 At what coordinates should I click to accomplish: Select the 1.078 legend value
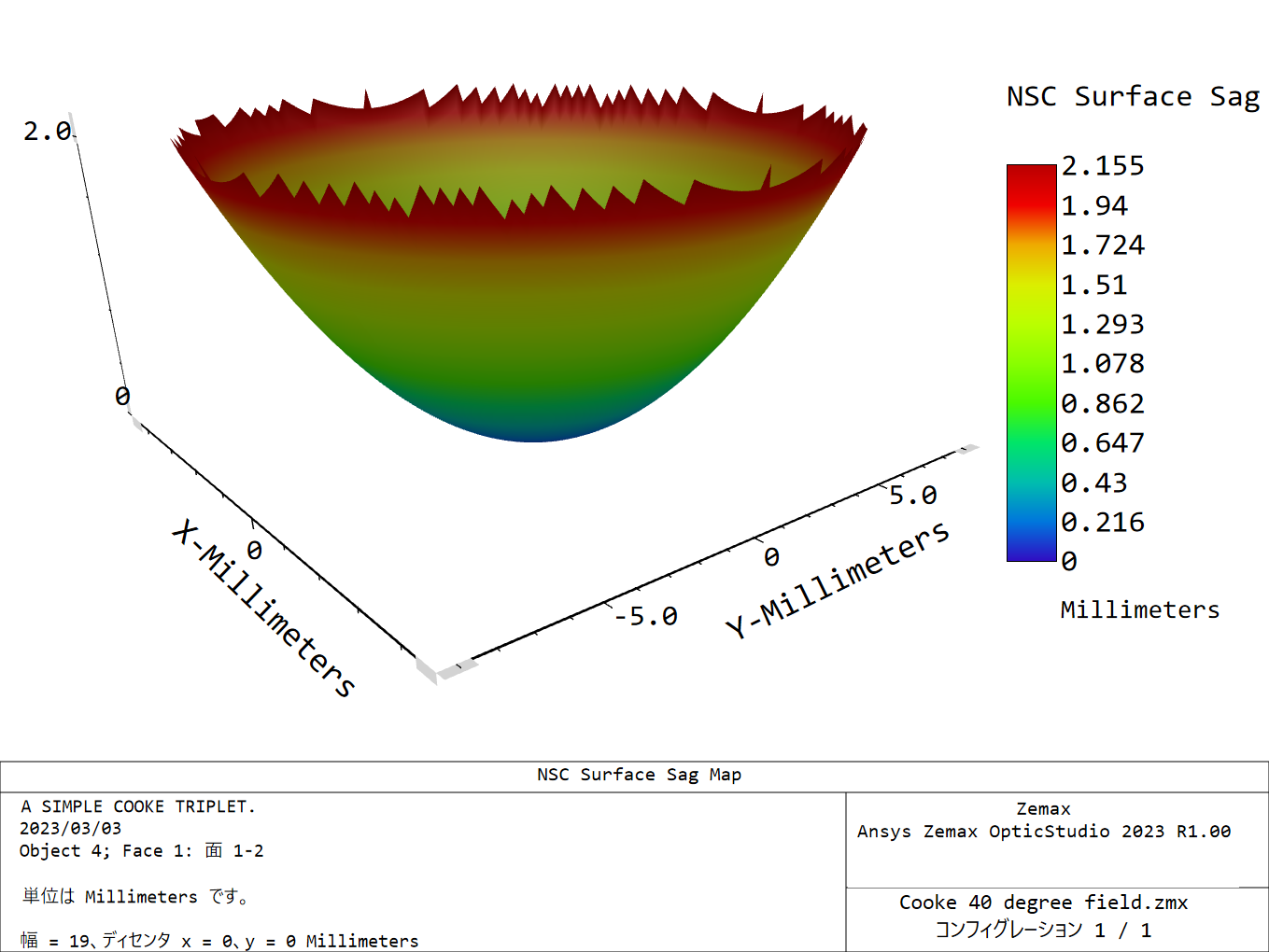(1103, 364)
